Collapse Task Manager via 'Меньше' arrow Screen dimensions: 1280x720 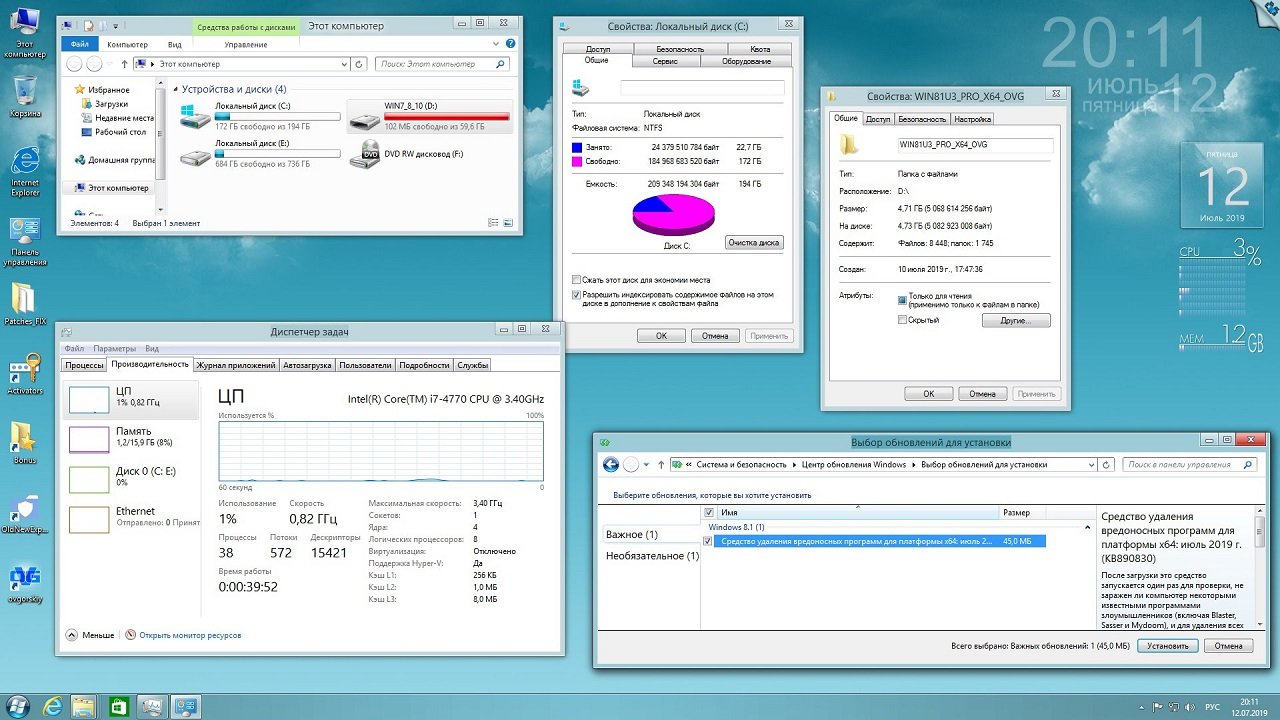(72, 635)
